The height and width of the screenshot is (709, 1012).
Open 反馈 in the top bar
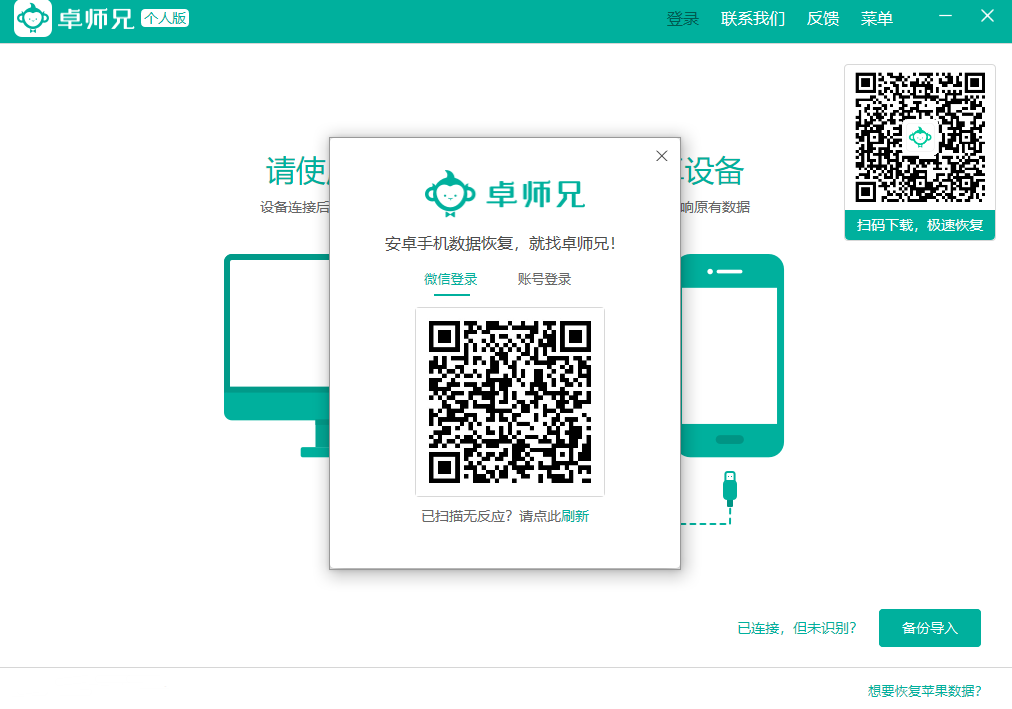tap(823, 19)
